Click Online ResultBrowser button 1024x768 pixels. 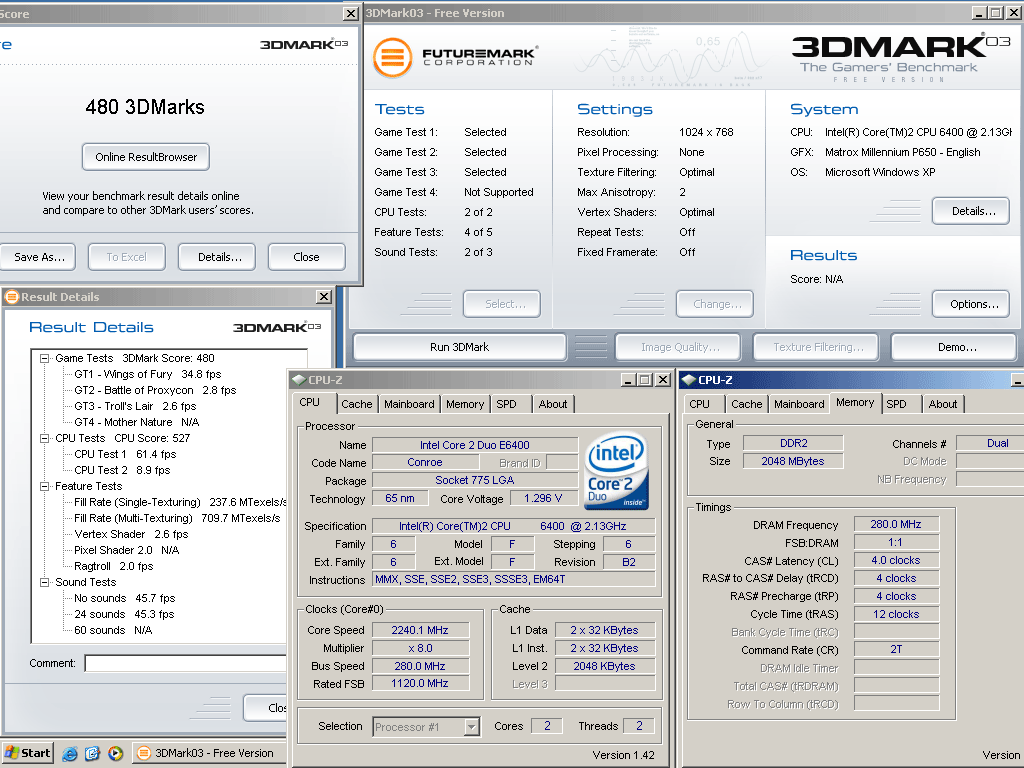coord(146,157)
